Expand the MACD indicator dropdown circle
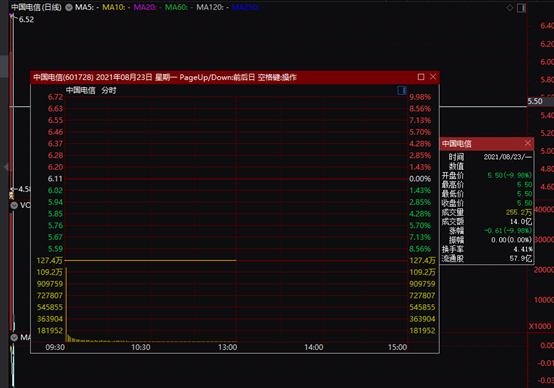Screen dimensions: 554x388 pos(14,337)
